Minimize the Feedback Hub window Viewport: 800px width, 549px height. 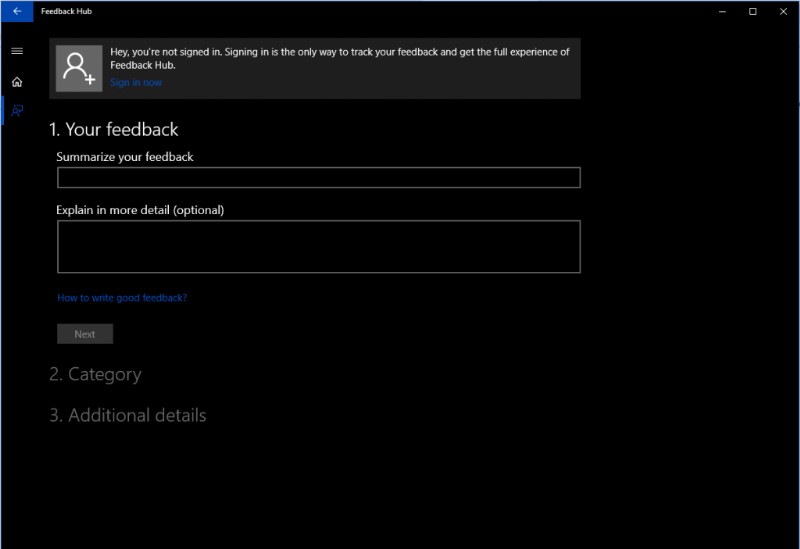point(722,11)
